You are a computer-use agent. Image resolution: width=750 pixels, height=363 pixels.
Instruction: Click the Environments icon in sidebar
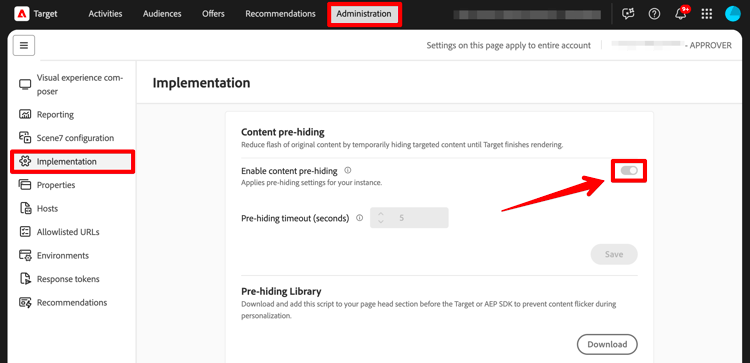click(24, 255)
